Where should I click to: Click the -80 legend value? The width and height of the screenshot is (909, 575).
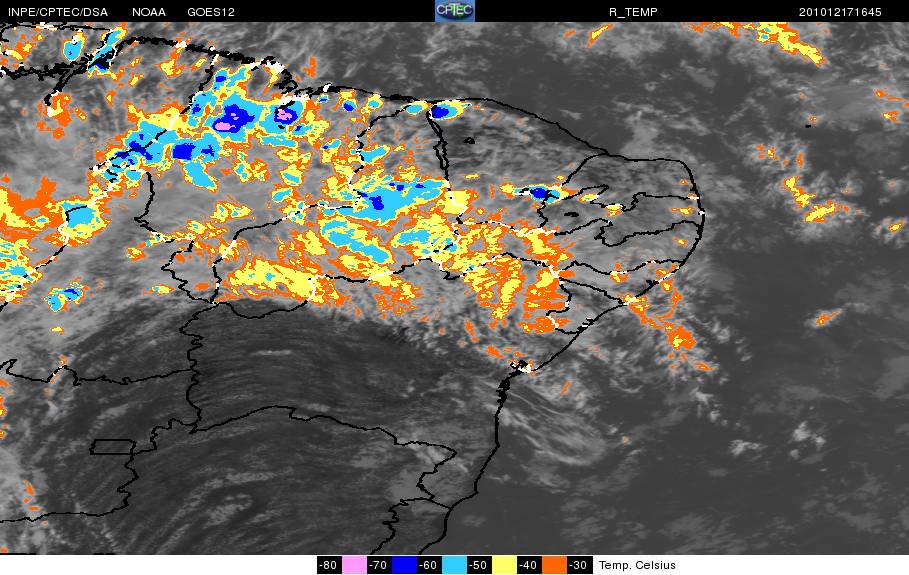pos(329,565)
